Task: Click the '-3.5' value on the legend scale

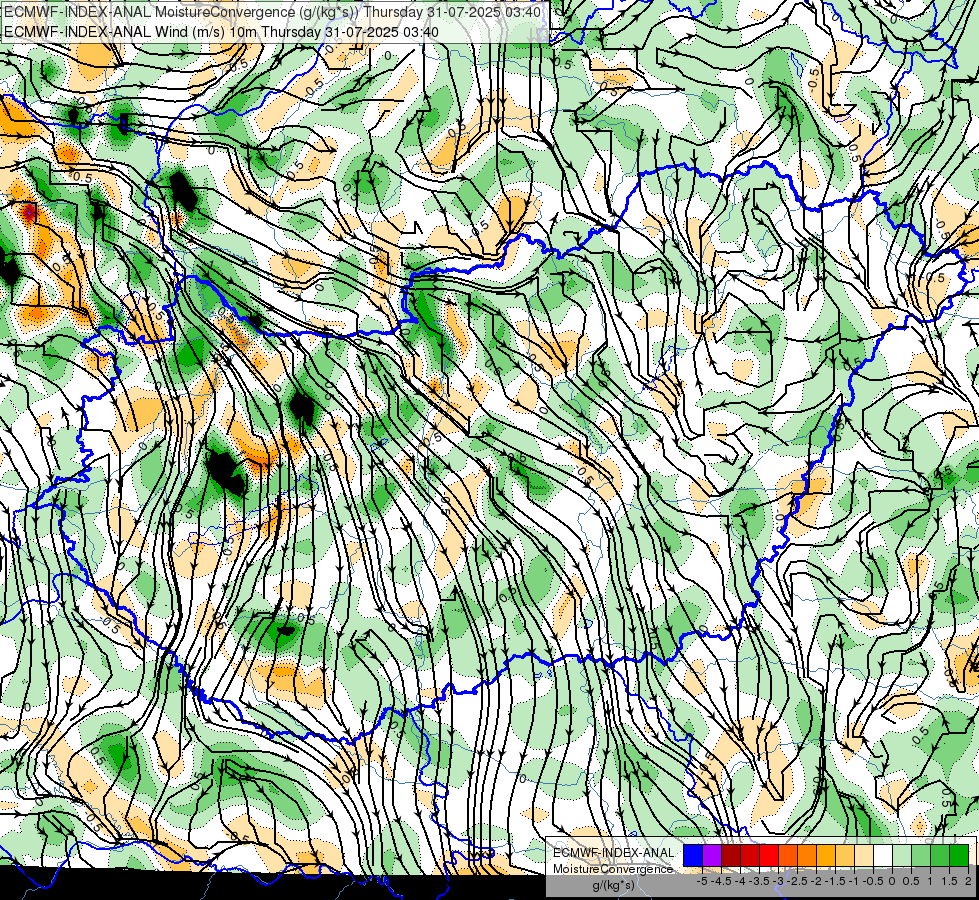Action: (759, 881)
